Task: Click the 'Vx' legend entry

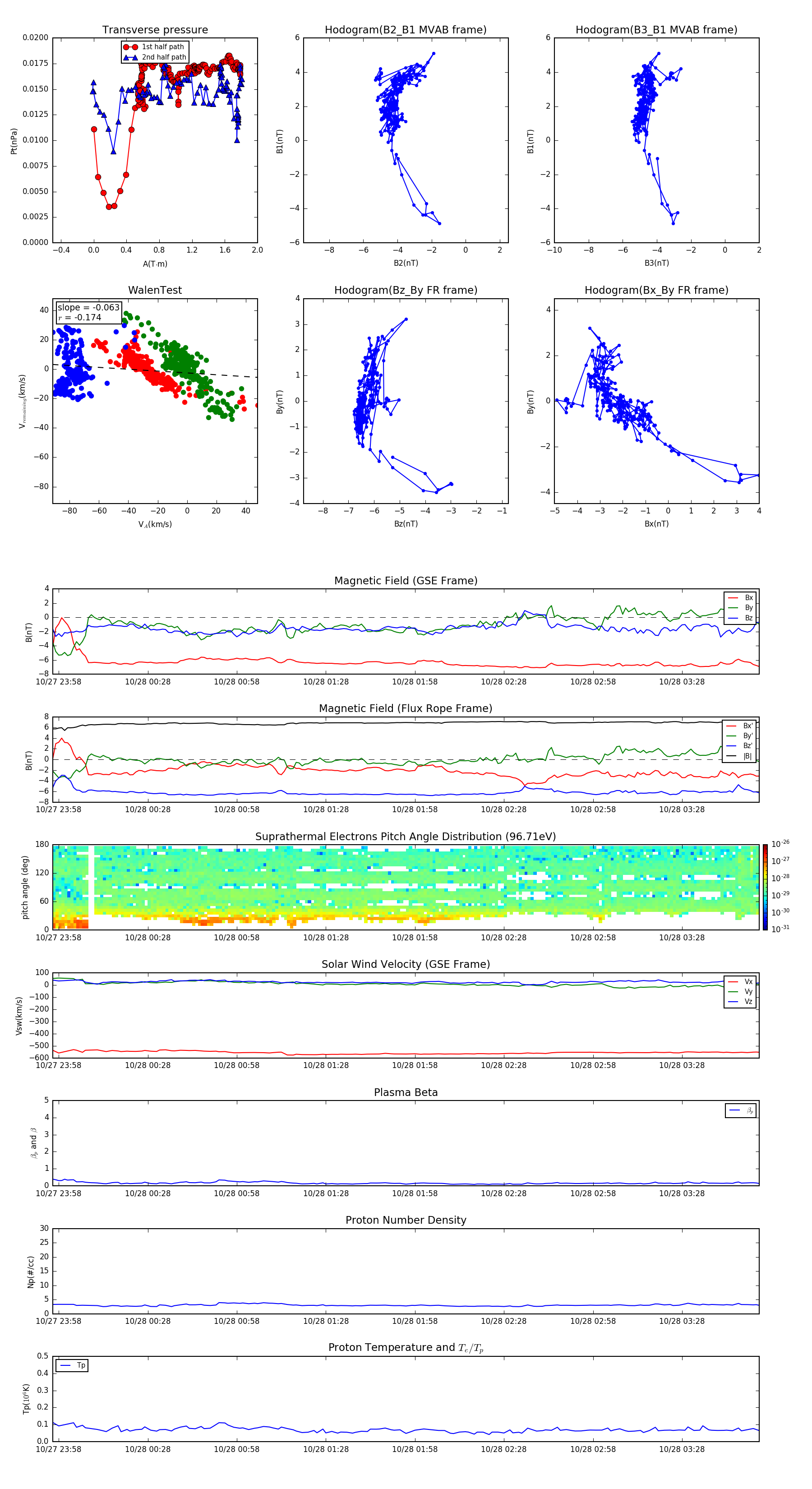Action: (740, 981)
